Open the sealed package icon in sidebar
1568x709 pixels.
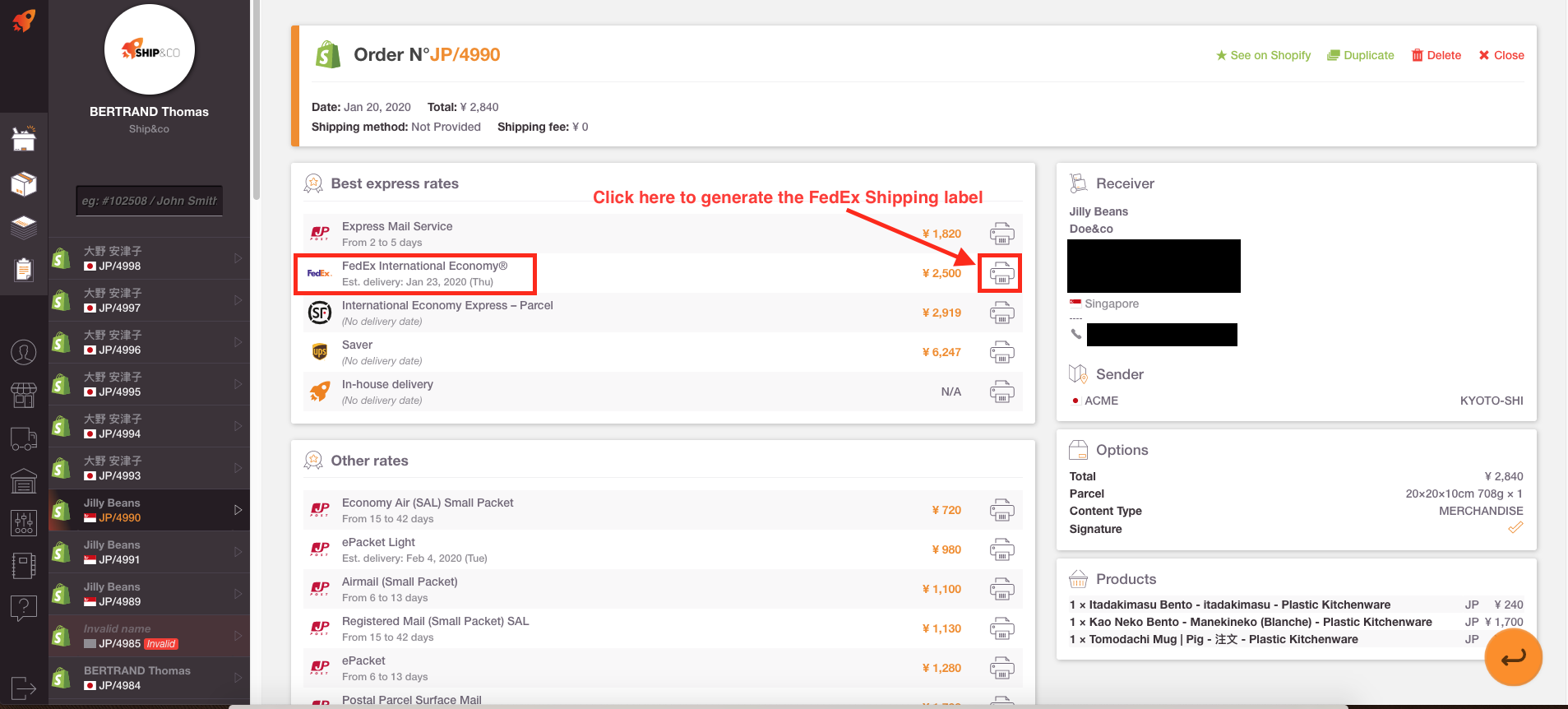(x=24, y=183)
